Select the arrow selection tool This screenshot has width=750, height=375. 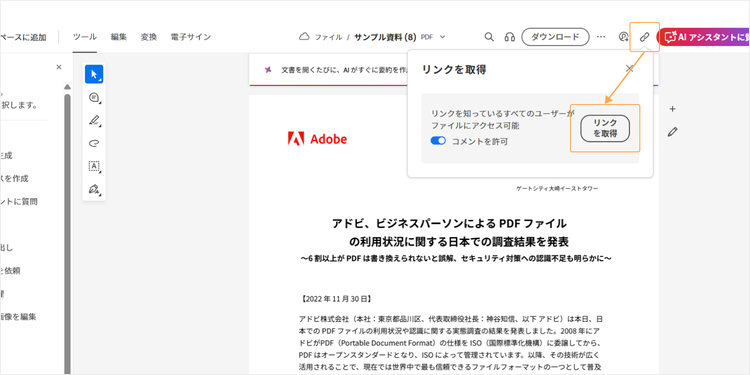click(94, 74)
